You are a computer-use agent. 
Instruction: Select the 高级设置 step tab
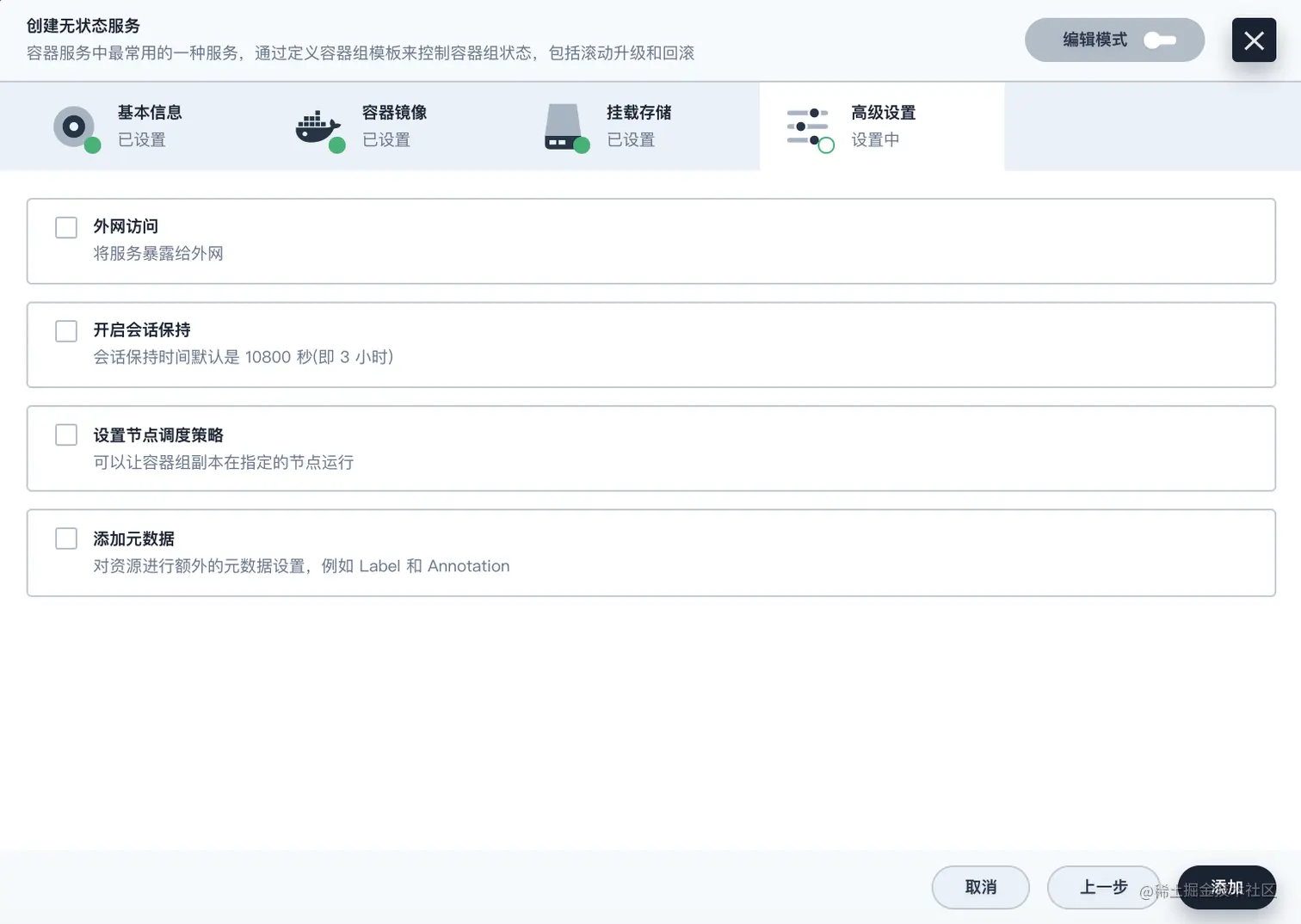click(882, 126)
